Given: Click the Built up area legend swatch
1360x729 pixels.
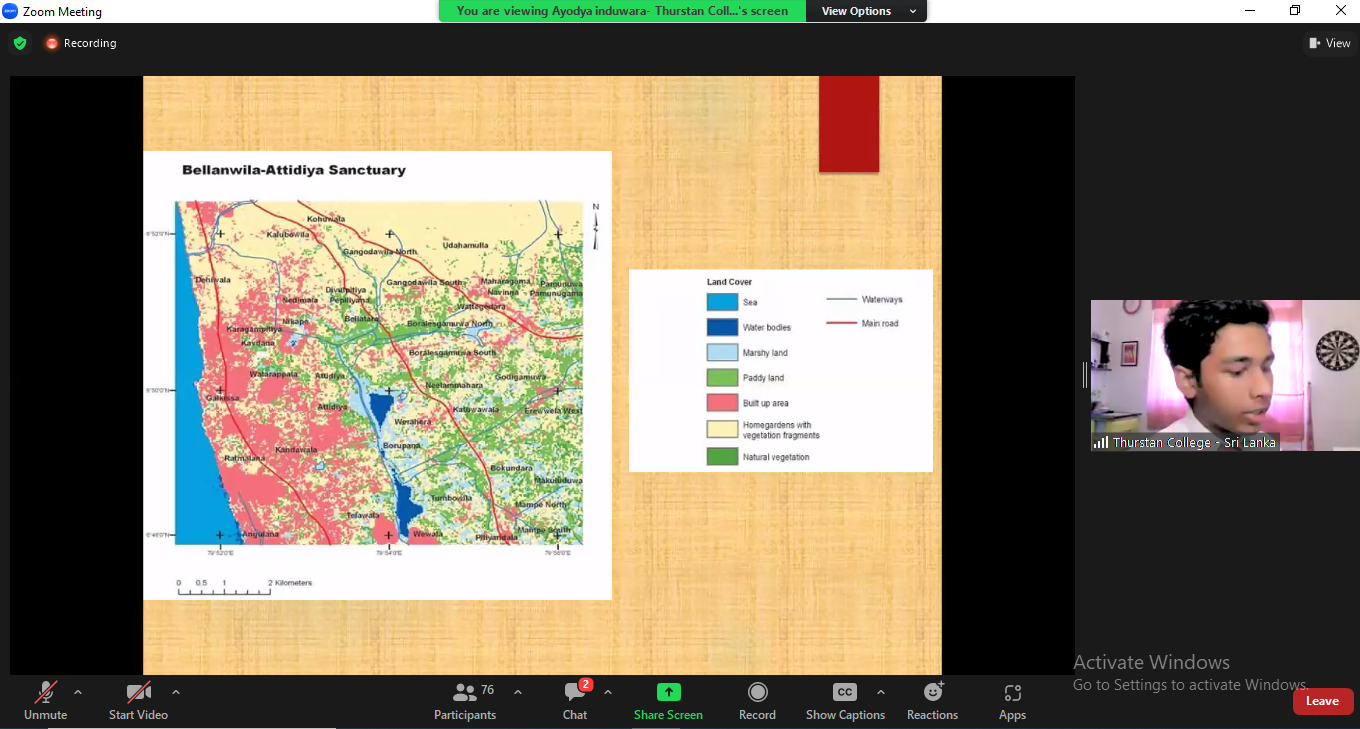Looking at the screenshot, I should pos(722,403).
